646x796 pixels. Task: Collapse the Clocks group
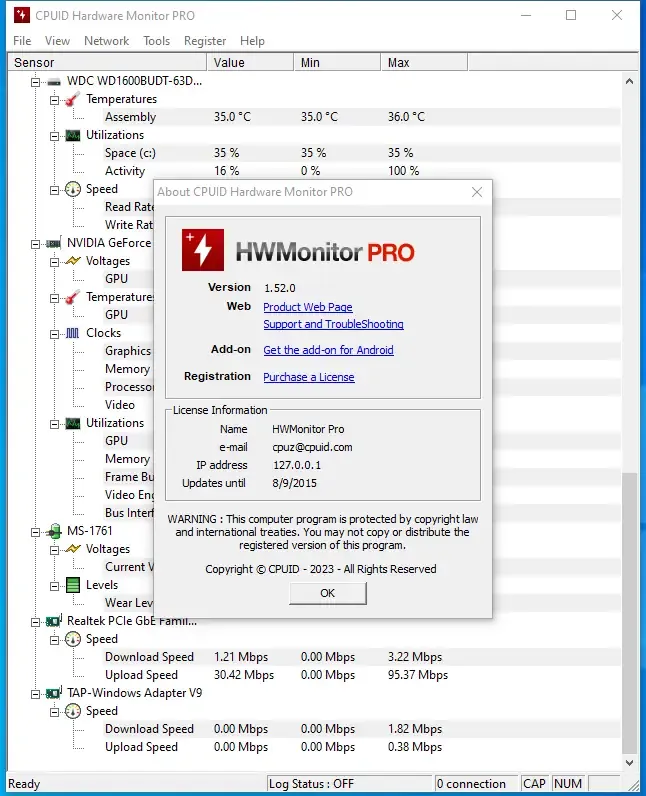tap(54, 334)
